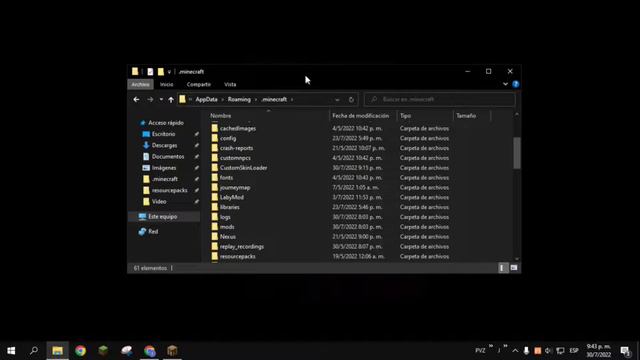
Task: Click Roaming in the address path
Action: tap(239, 100)
